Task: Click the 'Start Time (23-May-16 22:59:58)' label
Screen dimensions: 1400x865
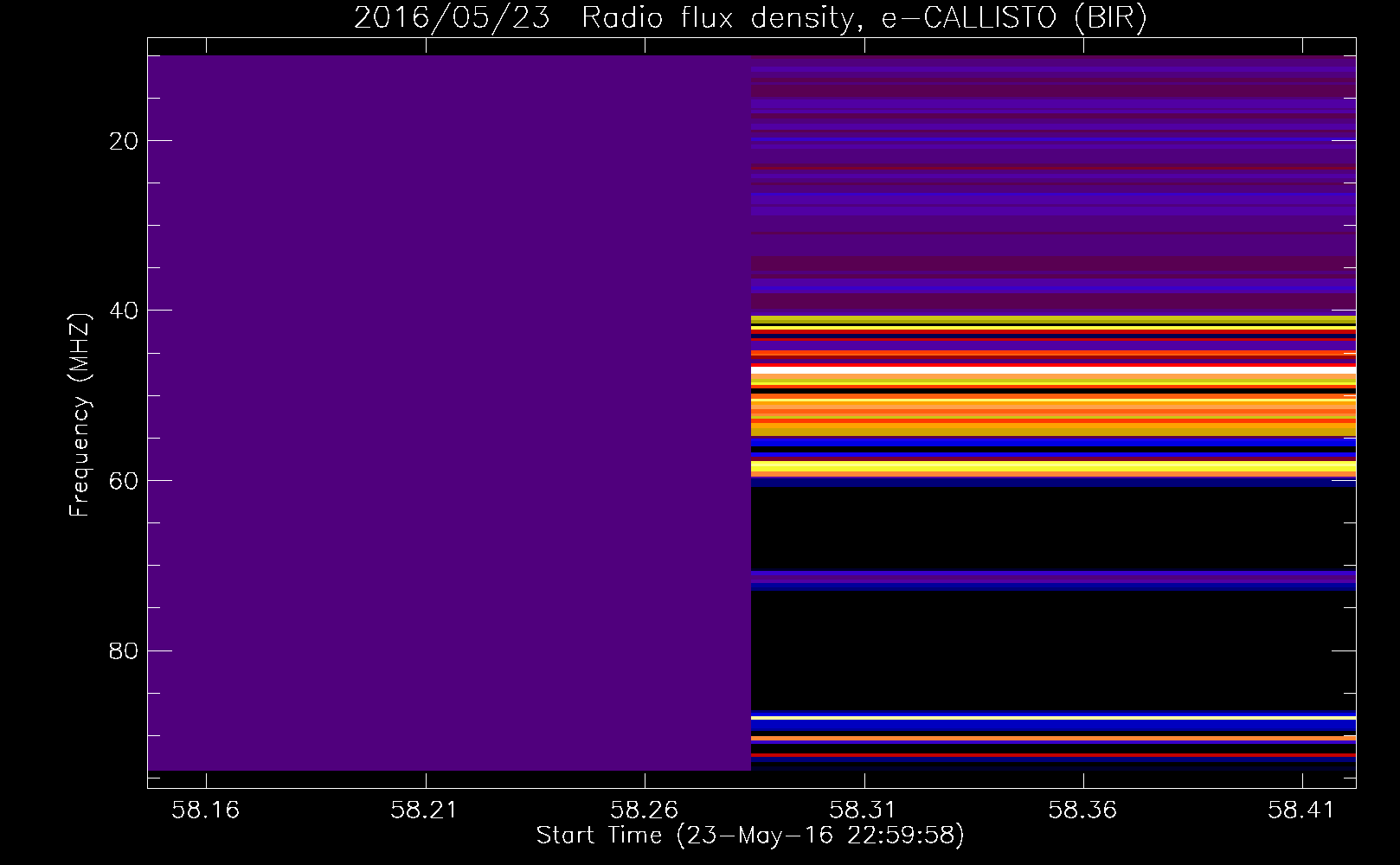Action: click(x=750, y=836)
